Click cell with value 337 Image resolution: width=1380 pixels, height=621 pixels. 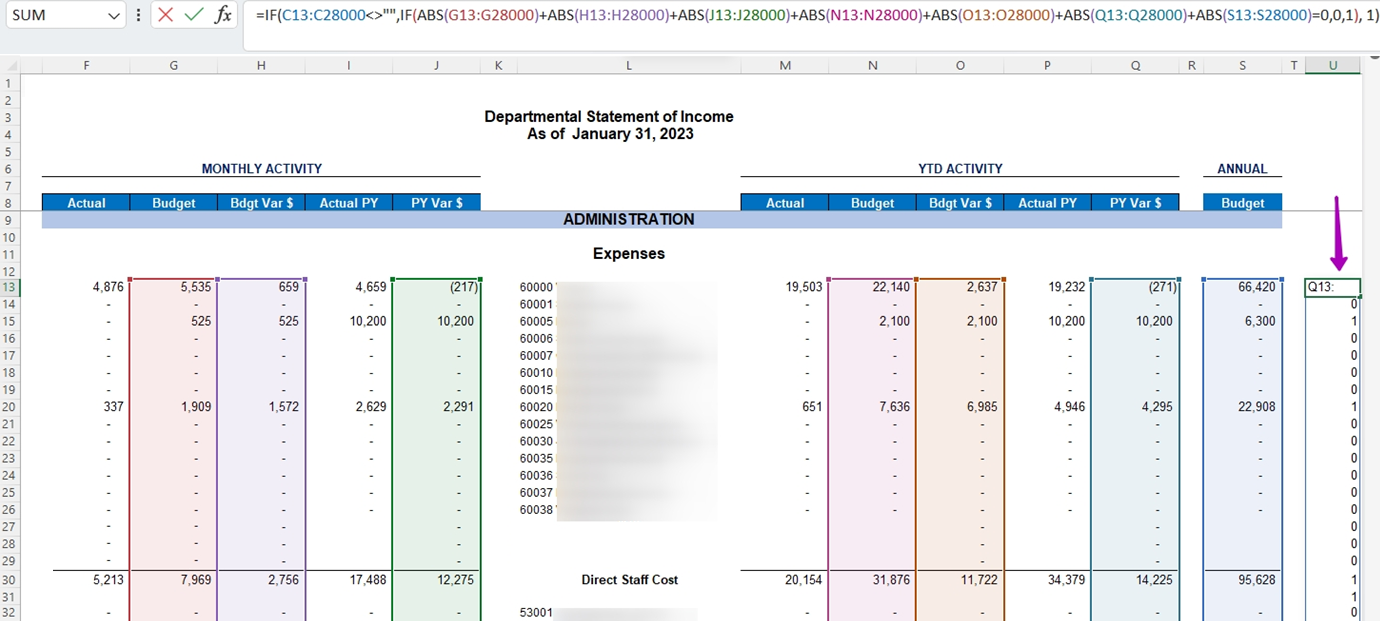[x=86, y=407]
